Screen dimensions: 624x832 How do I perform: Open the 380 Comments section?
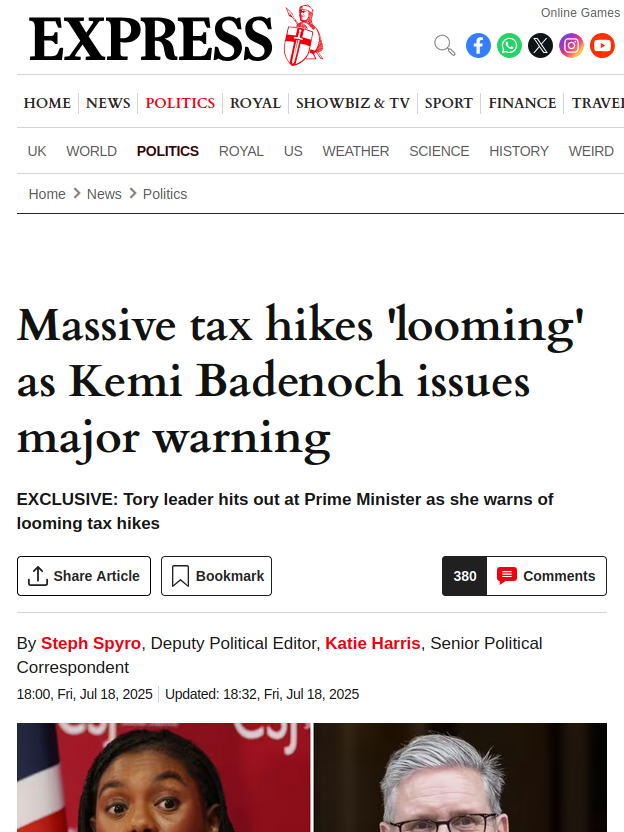[x=524, y=576]
